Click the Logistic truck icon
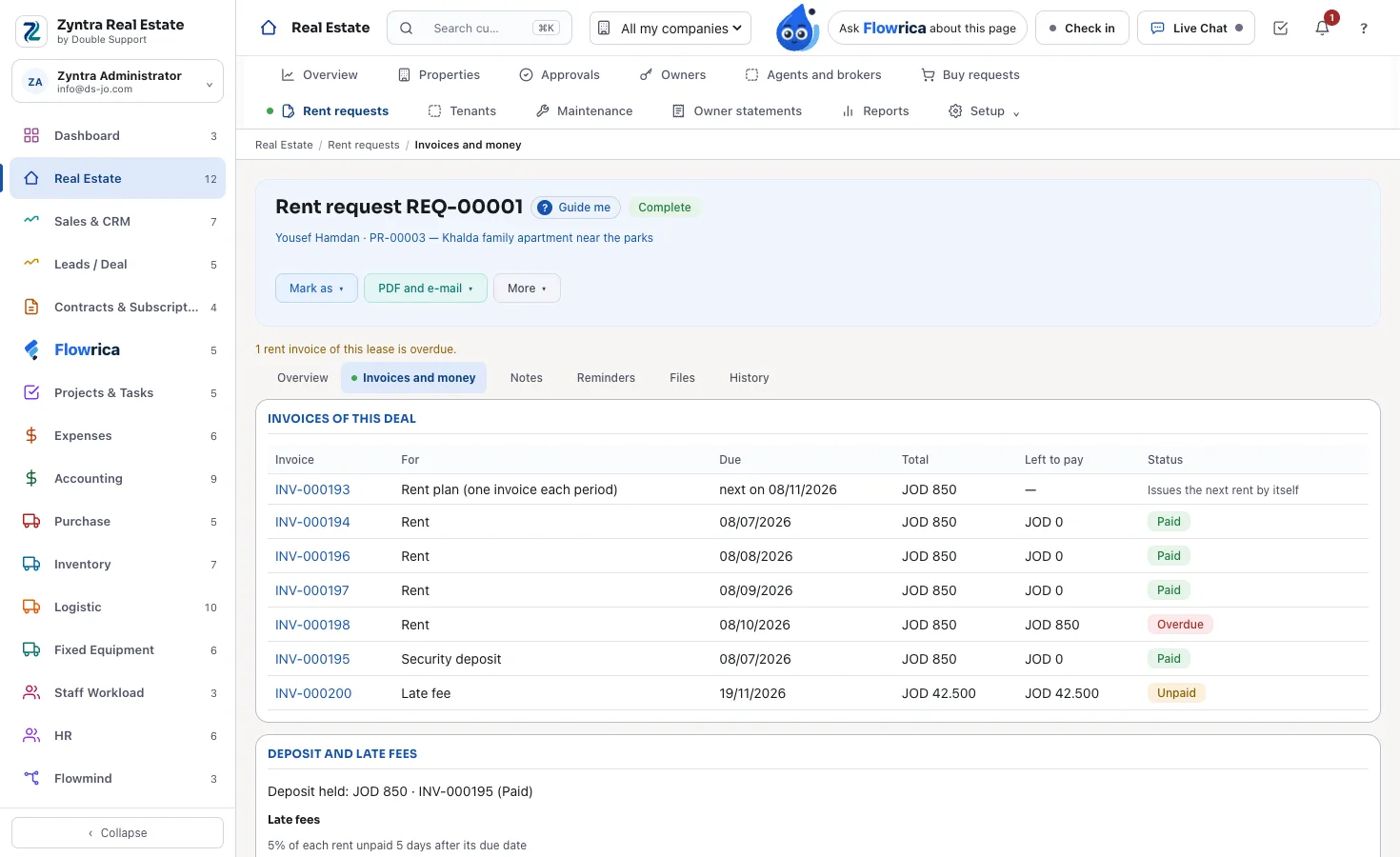This screenshot has height=857, width=1400. point(31,607)
